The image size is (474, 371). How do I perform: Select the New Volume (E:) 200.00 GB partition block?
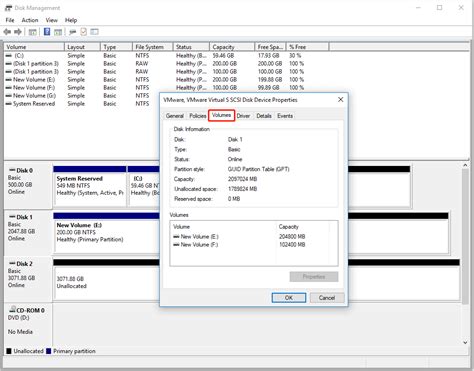tap(107, 233)
